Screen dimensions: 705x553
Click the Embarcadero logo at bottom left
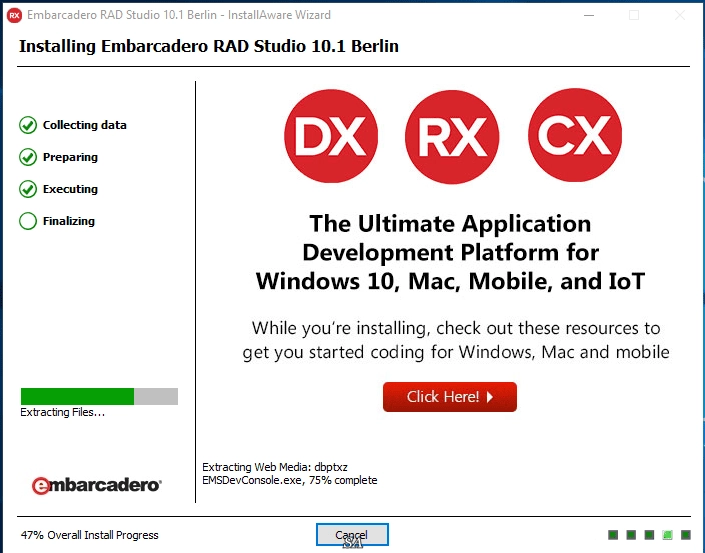pos(96,485)
